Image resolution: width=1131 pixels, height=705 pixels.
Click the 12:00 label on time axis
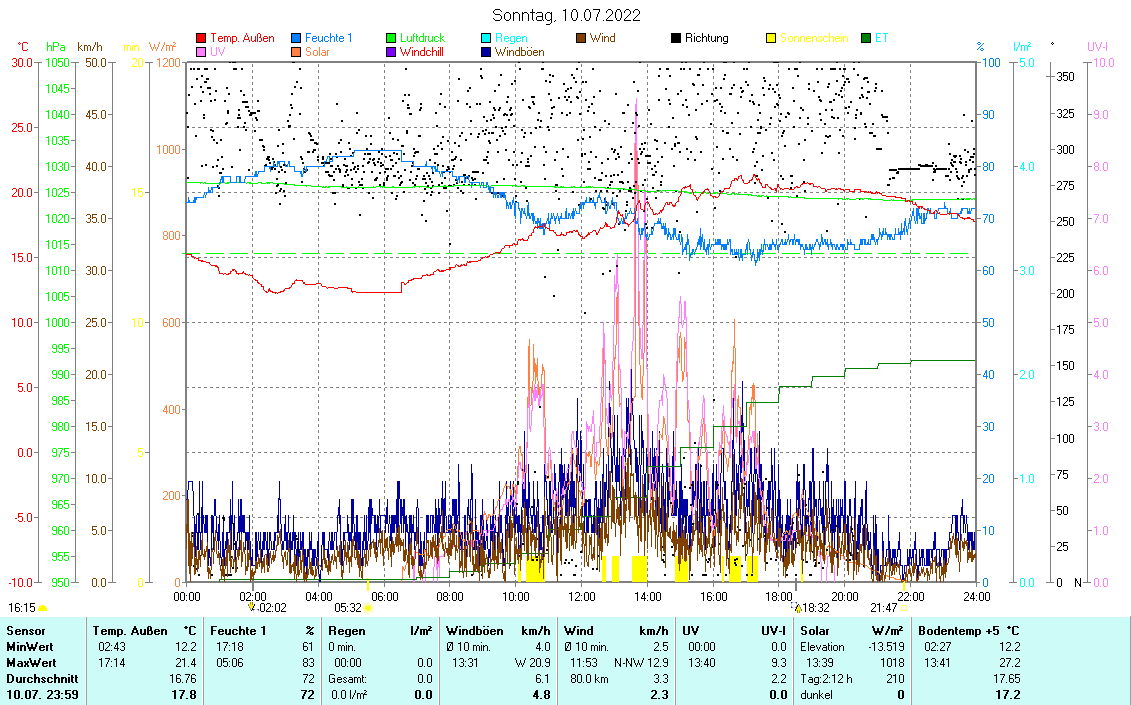[x=582, y=596]
